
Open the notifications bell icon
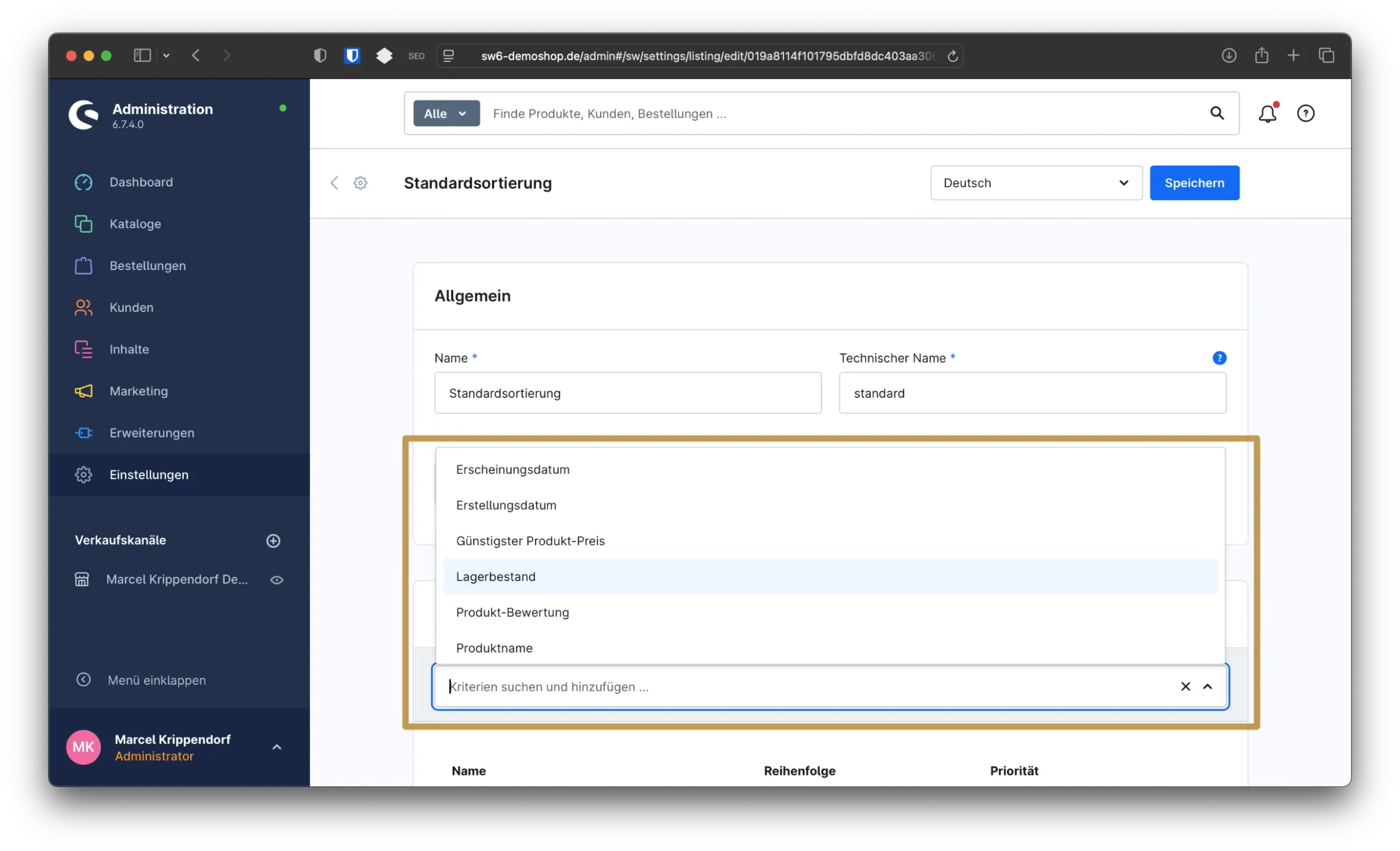coord(1267,113)
